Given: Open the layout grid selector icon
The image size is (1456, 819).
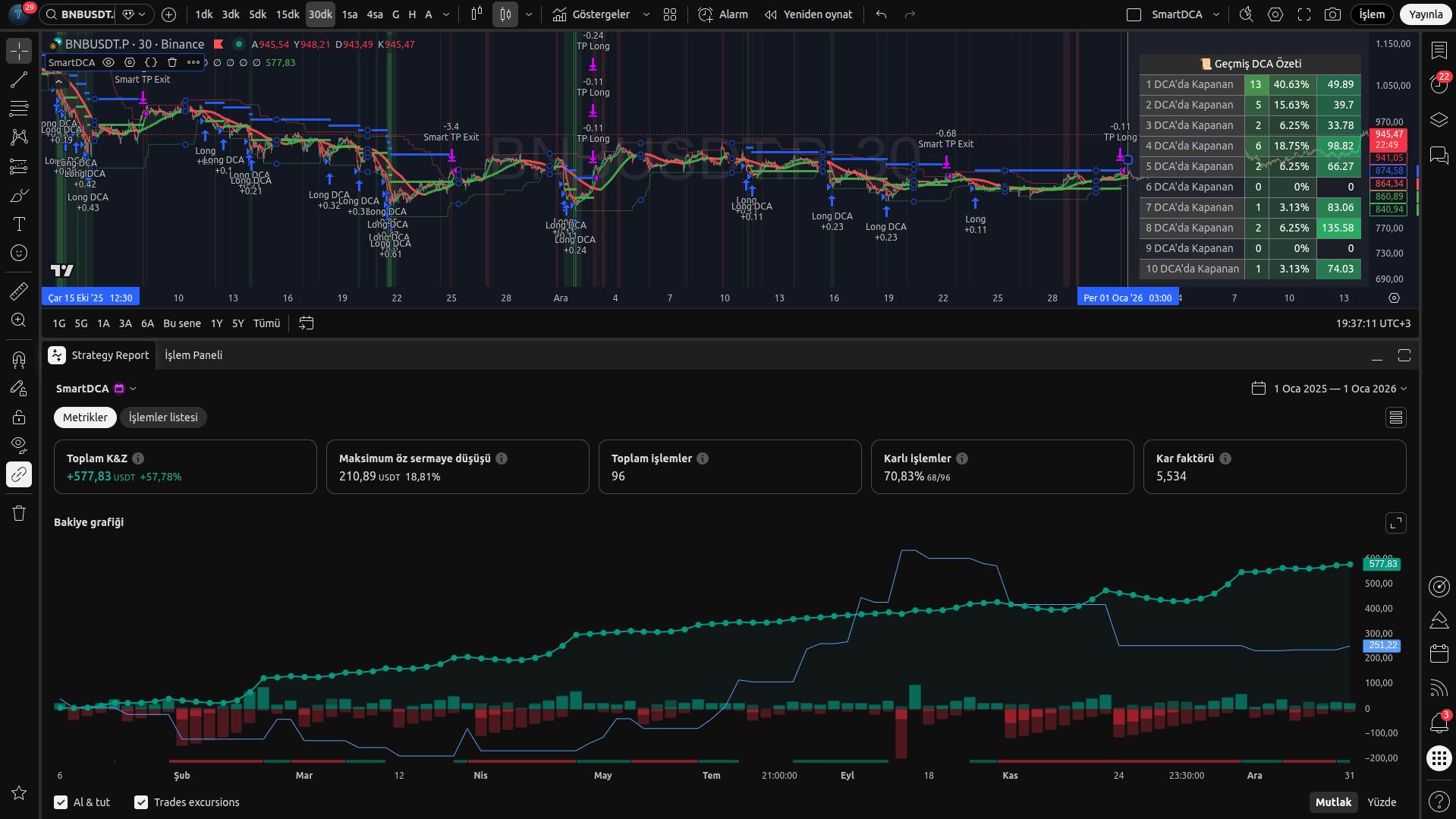Looking at the screenshot, I should click(x=669, y=14).
